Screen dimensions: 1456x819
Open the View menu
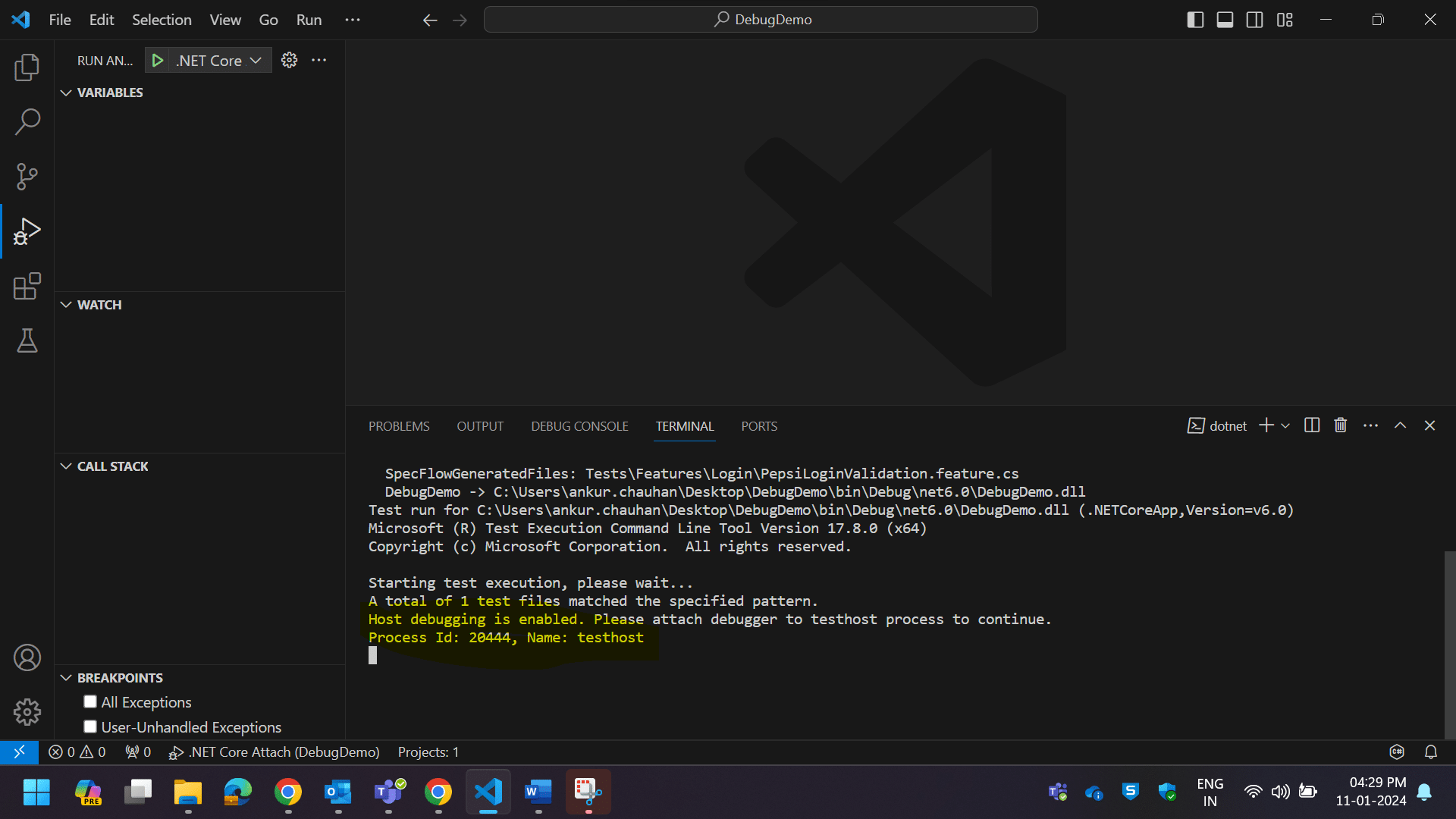(225, 20)
